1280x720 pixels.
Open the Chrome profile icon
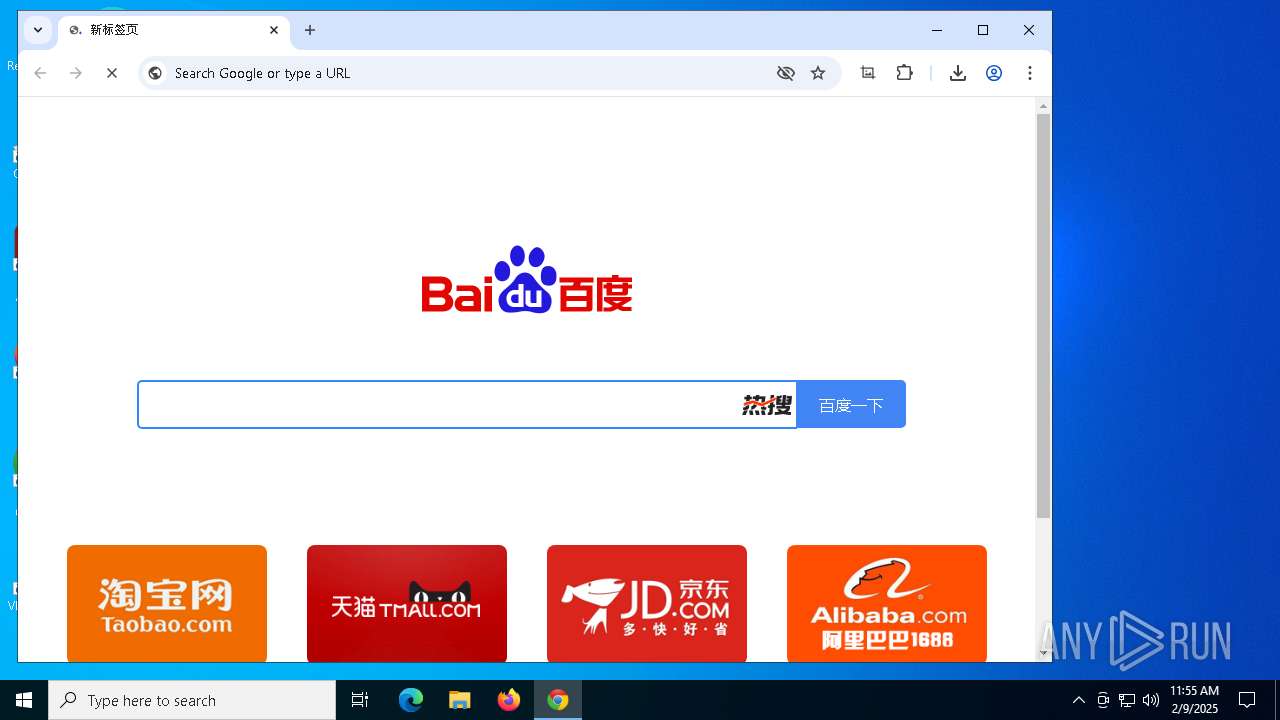pyautogui.click(x=994, y=73)
